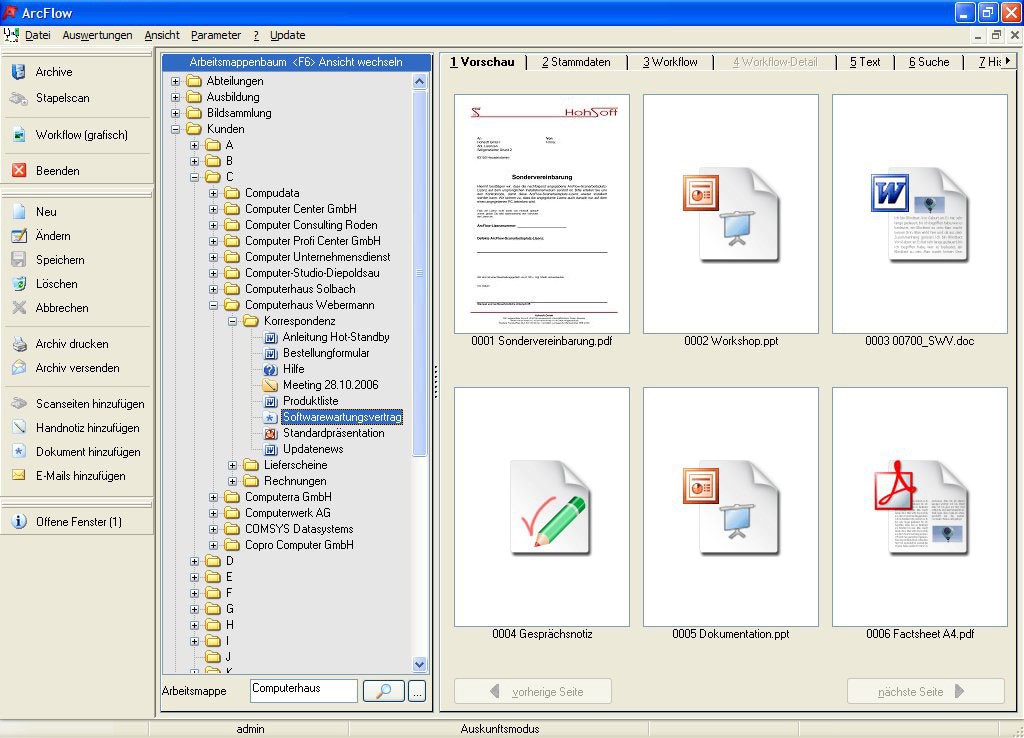The image size is (1024, 738).
Task: Switch to the 2 Stammdaten tab
Action: pyautogui.click(x=576, y=62)
